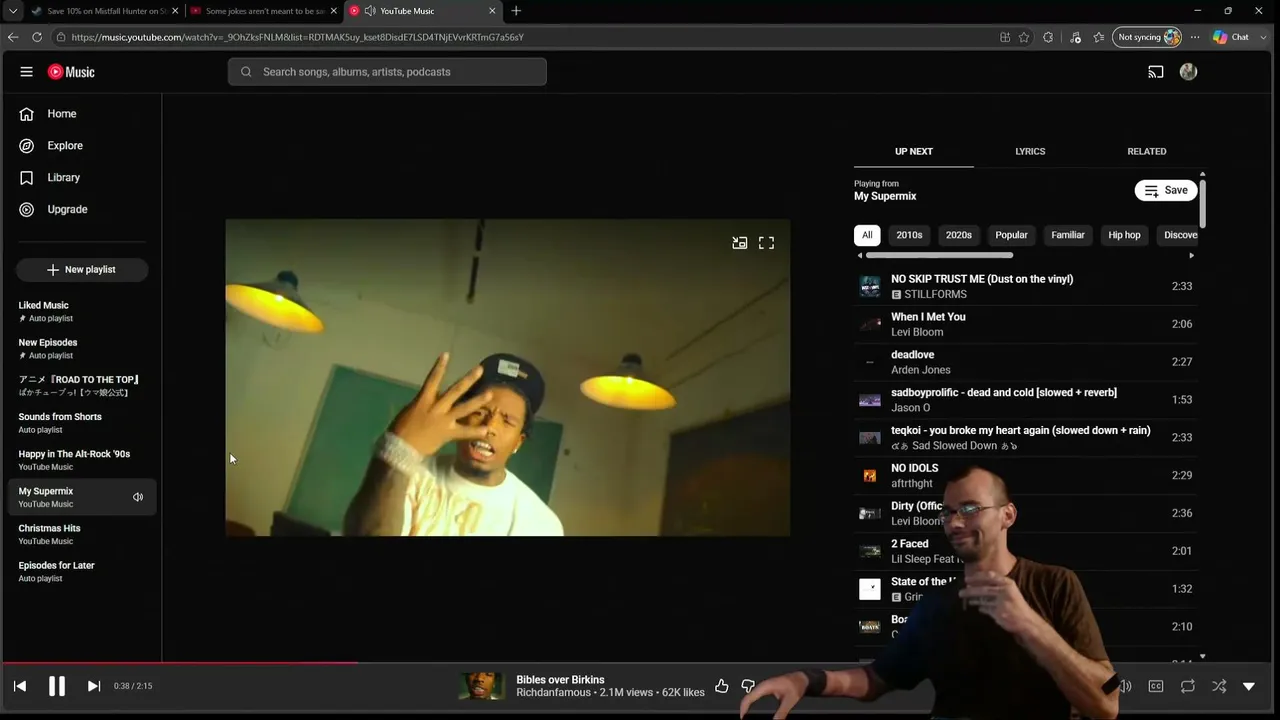
Task: Select the Discover filter chip
Action: click(1180, 235)
